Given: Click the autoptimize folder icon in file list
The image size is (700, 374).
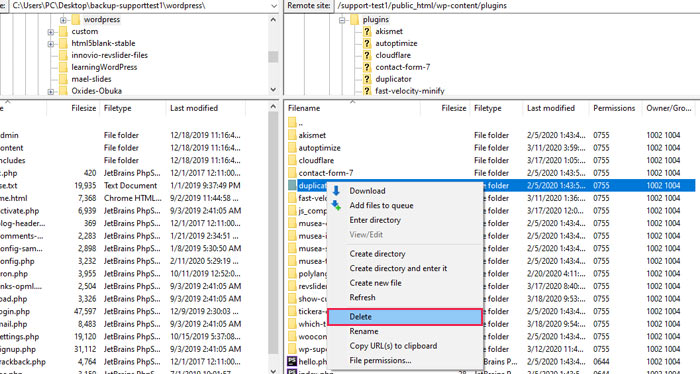Looking at the screenshot, I should [292, 148].
